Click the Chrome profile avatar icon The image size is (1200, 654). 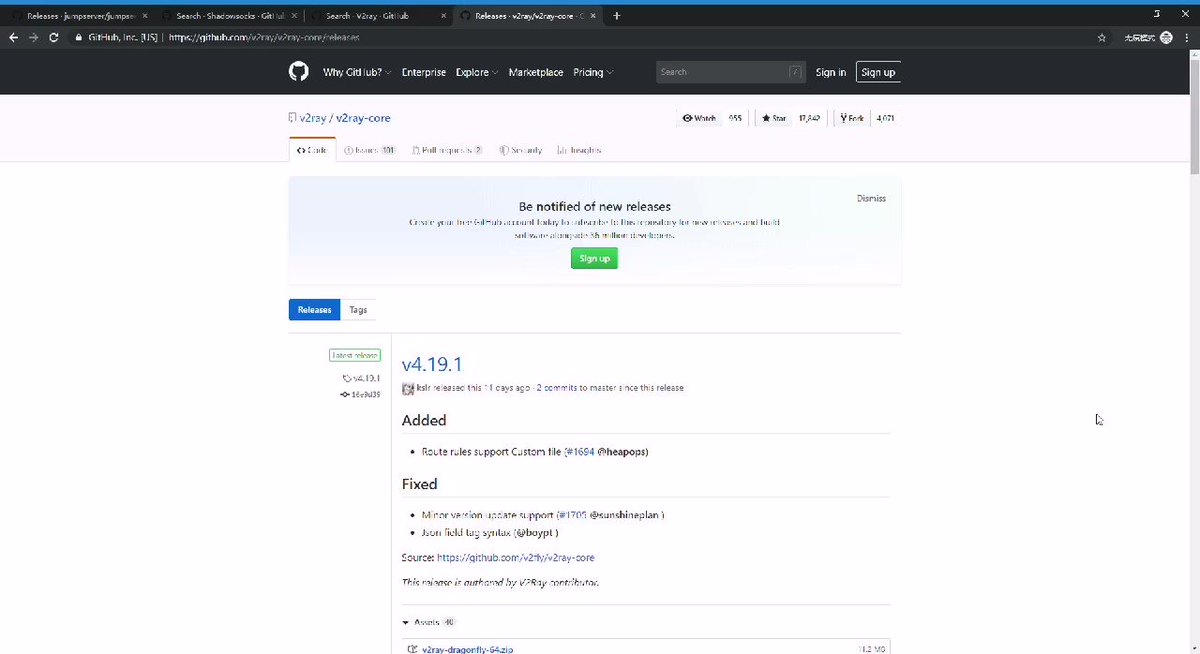pyautogui.click(x=1165, y=37)
